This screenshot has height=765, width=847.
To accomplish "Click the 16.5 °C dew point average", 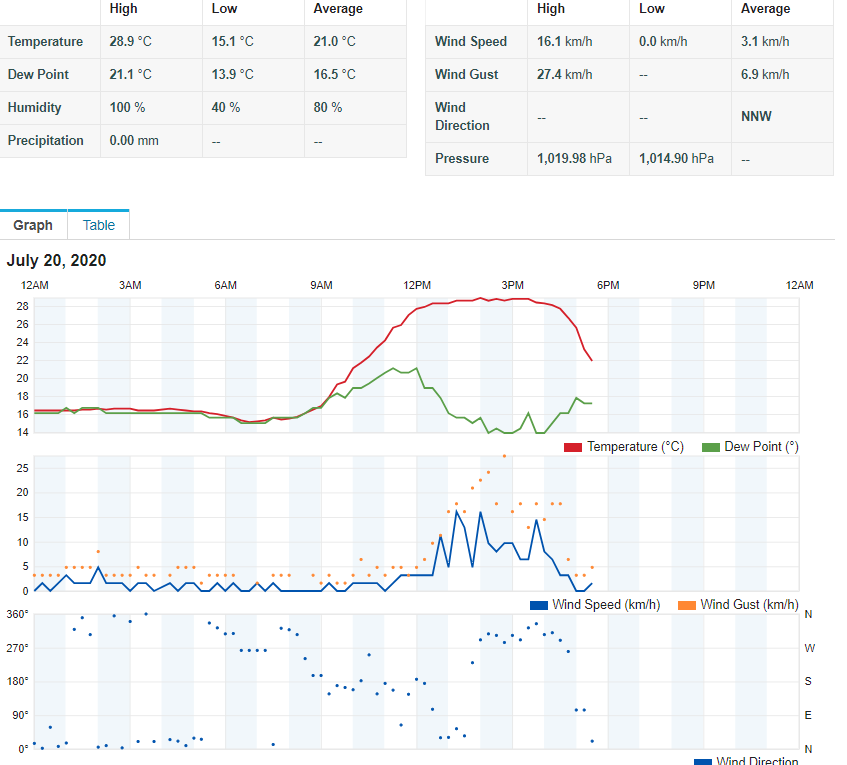I will (x=334, y=75).
